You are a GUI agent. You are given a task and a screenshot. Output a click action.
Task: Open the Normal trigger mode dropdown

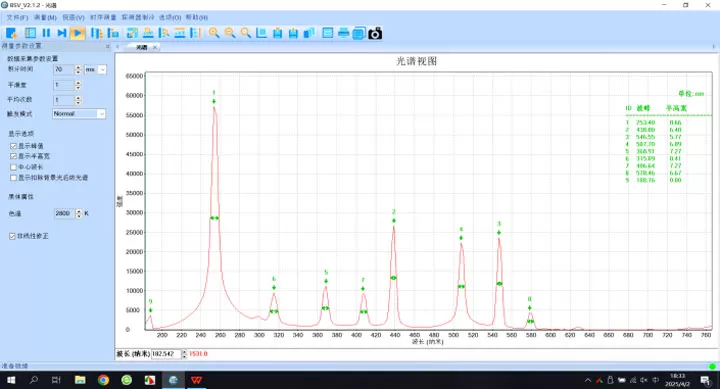click(101, 114)
